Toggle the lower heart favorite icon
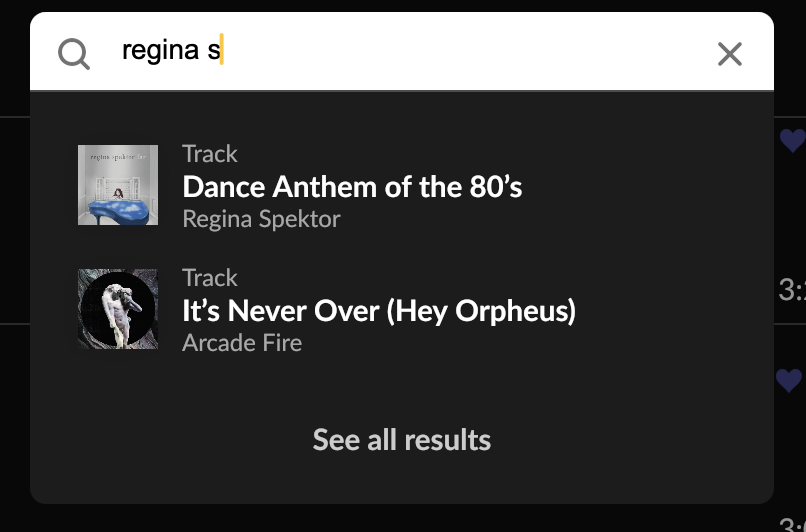The height and width of the screenshot is (532, 806). click(789, 380)
